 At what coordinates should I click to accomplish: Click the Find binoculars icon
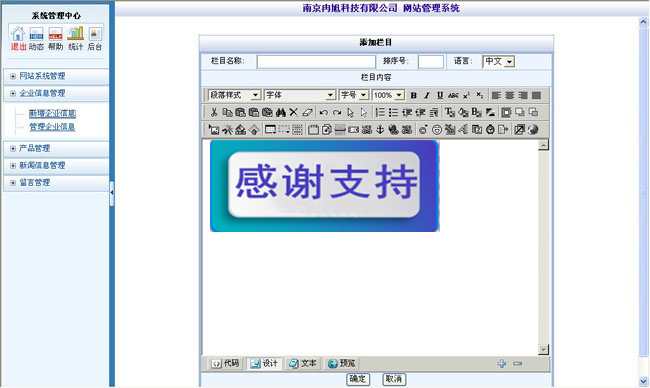(281, 112)
